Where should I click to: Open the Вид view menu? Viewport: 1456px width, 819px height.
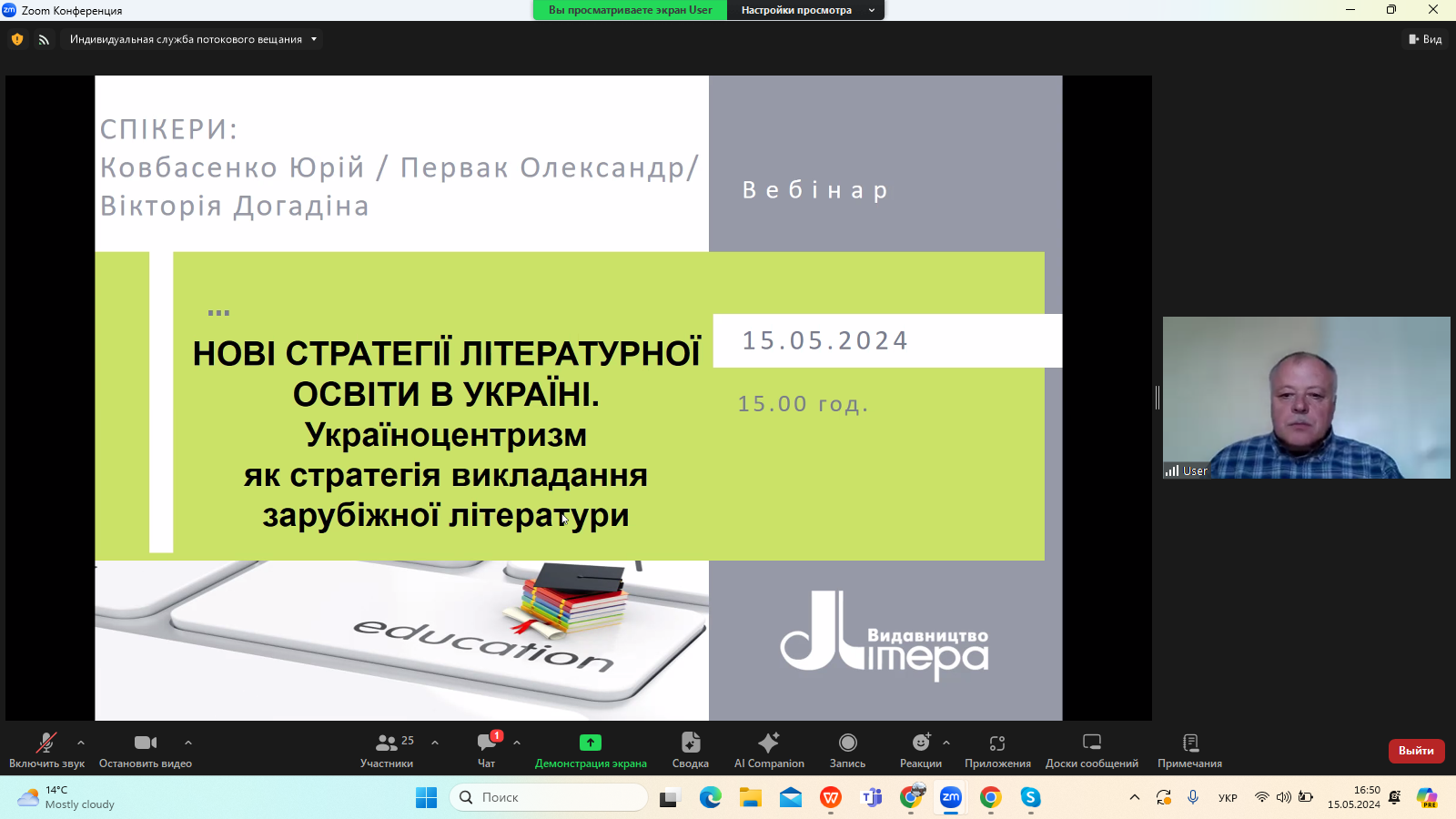coord(1425,39)
